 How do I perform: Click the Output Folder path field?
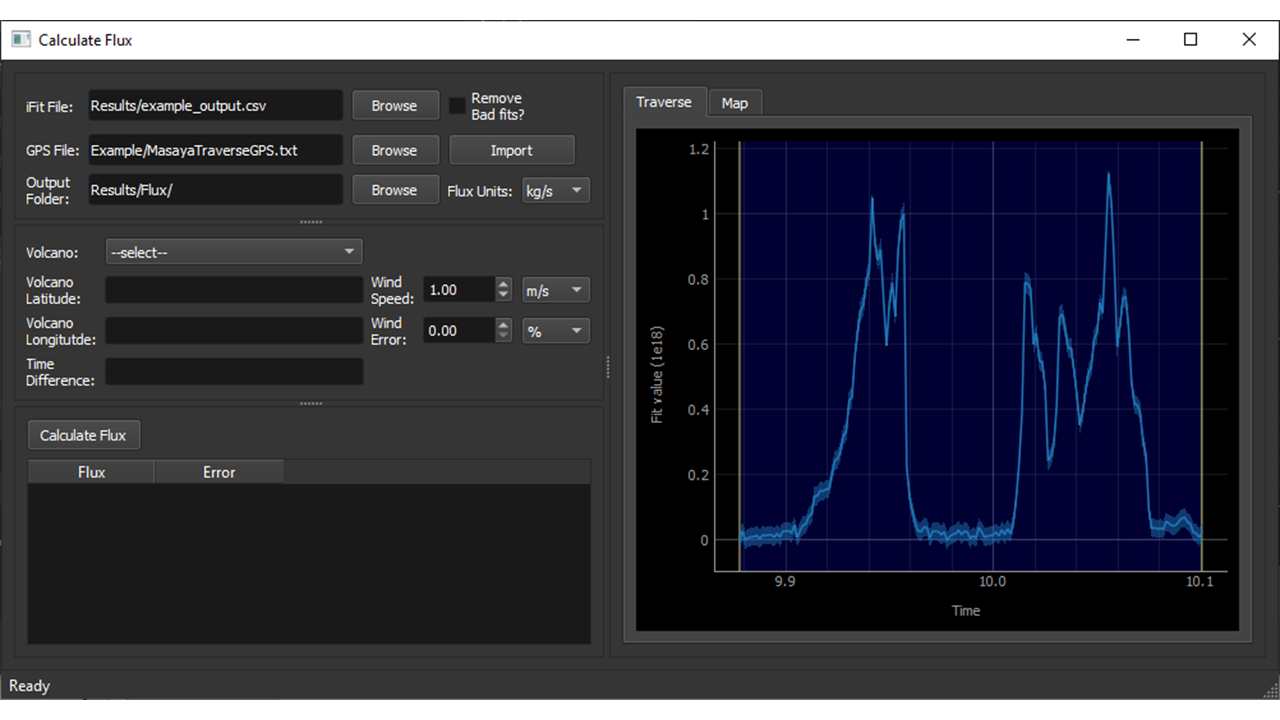pyautogui.click(x=215, y=190)
